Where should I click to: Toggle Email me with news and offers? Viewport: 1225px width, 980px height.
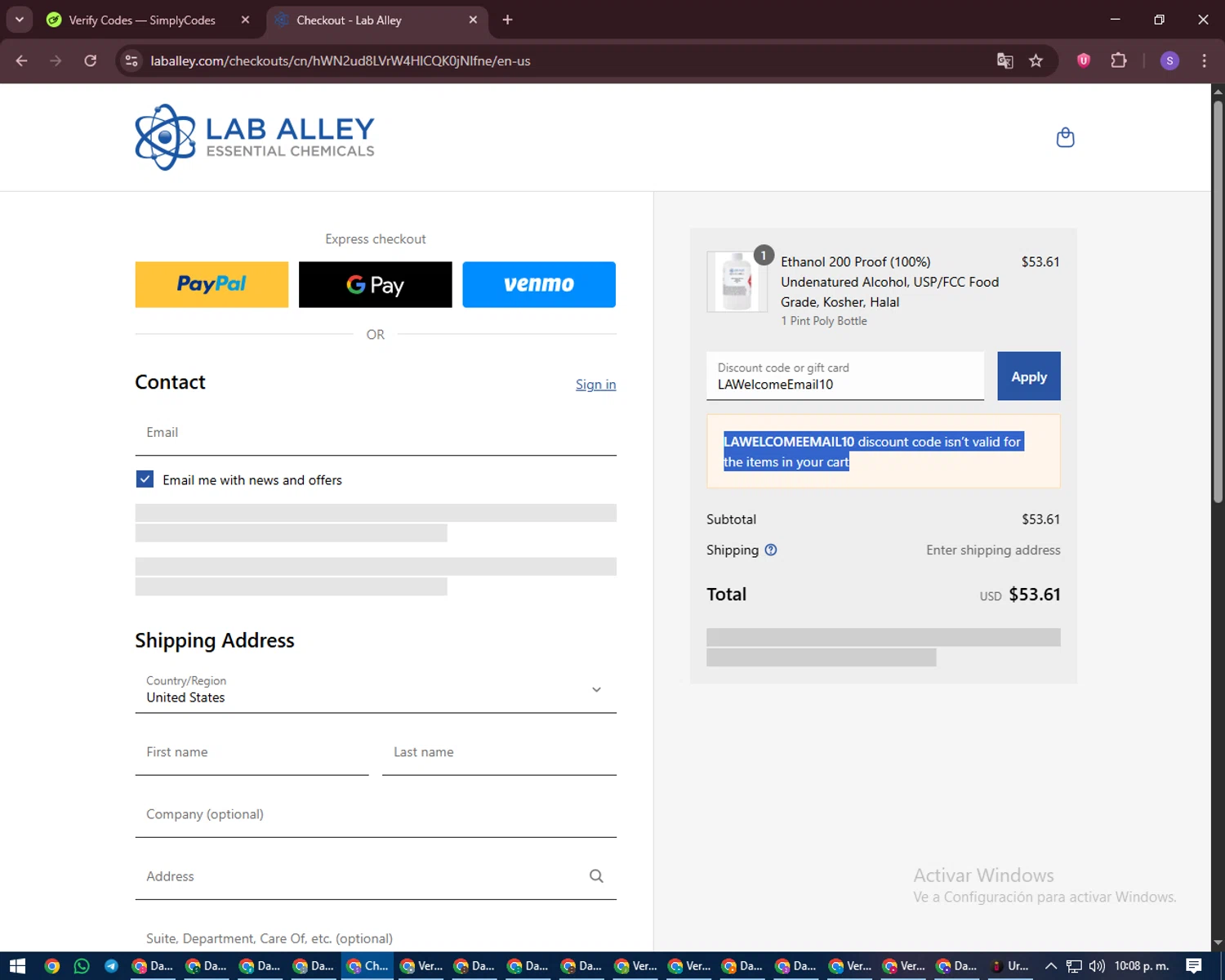(145, 479)
